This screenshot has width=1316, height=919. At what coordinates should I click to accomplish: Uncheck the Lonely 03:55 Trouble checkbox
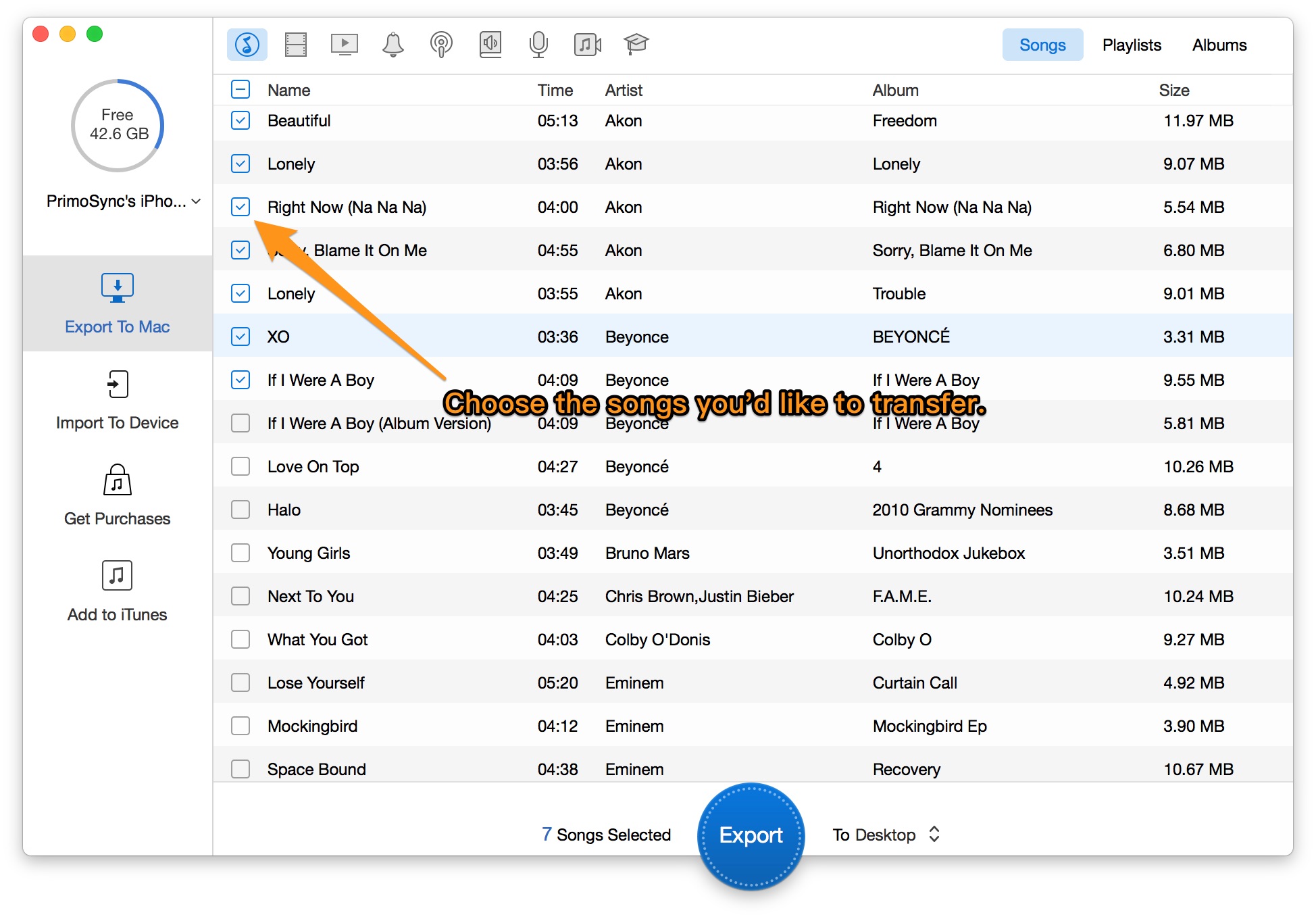click(241, 293)
